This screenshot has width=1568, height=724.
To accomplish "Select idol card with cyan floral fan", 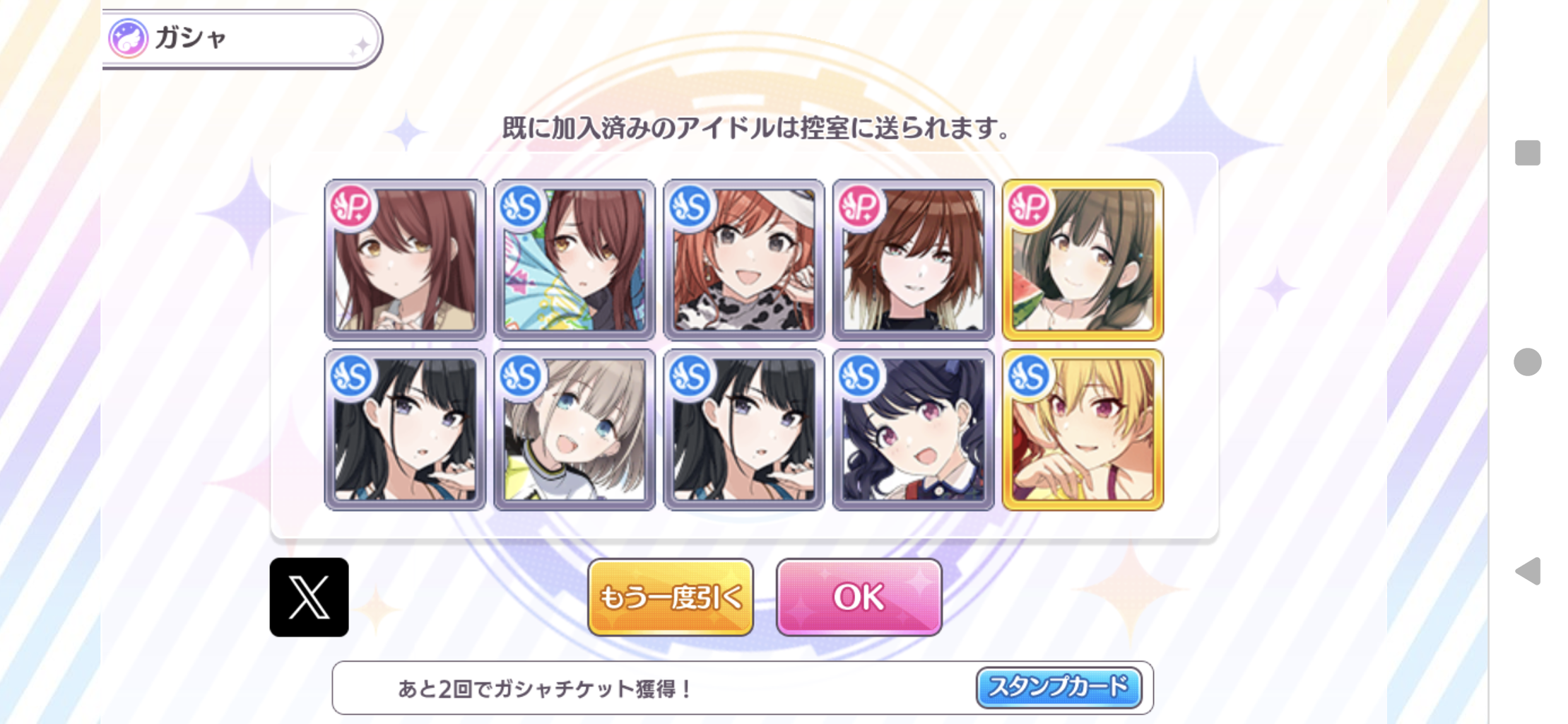I will click(574, 259).
